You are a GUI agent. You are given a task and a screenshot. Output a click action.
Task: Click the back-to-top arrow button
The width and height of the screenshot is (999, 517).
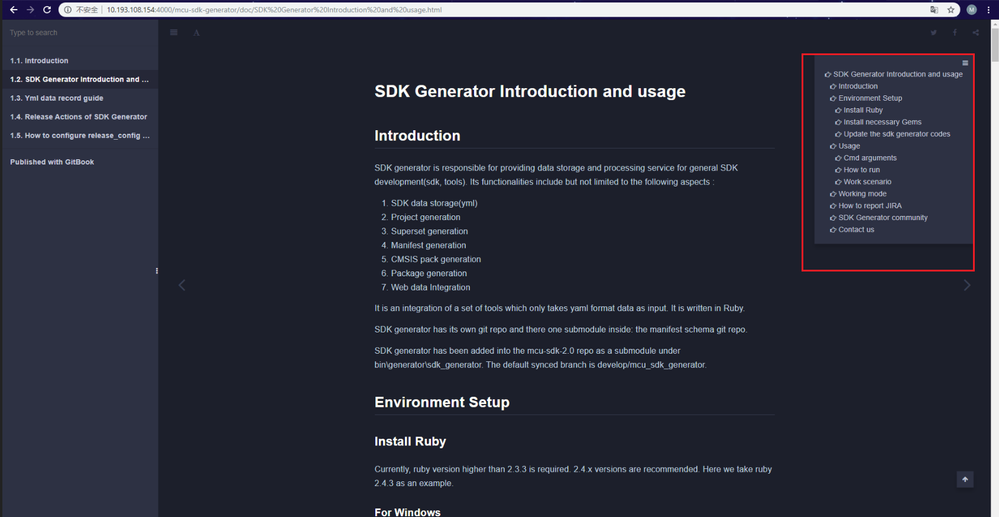965,480
